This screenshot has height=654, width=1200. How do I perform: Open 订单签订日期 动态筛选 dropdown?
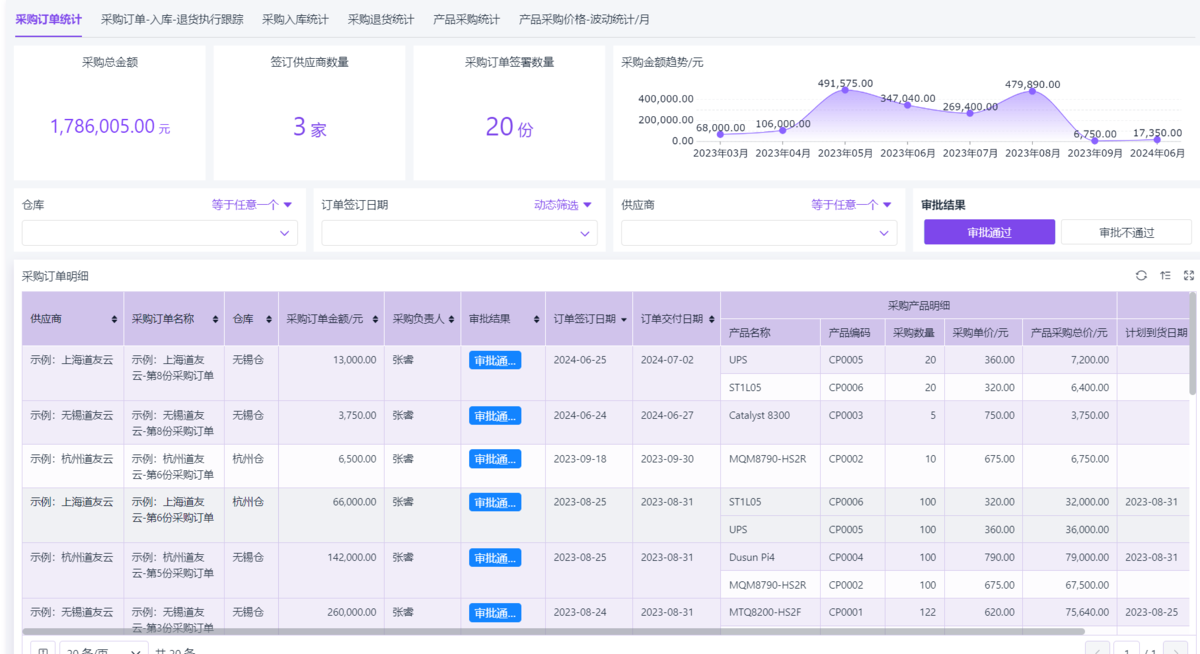coord(563,204)
